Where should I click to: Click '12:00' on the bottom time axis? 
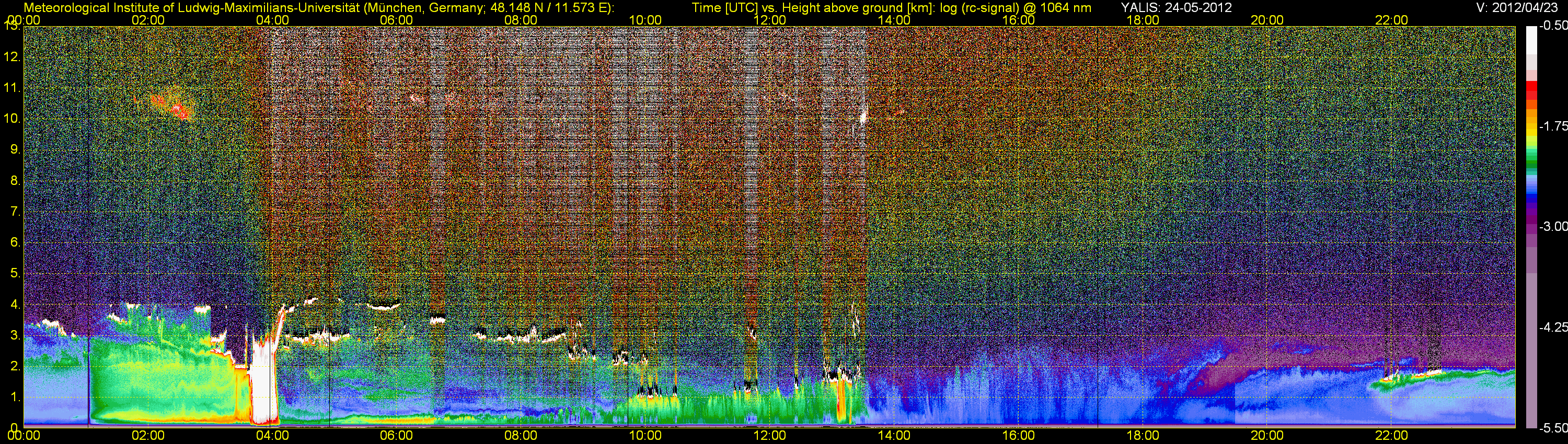coord(769,436)
